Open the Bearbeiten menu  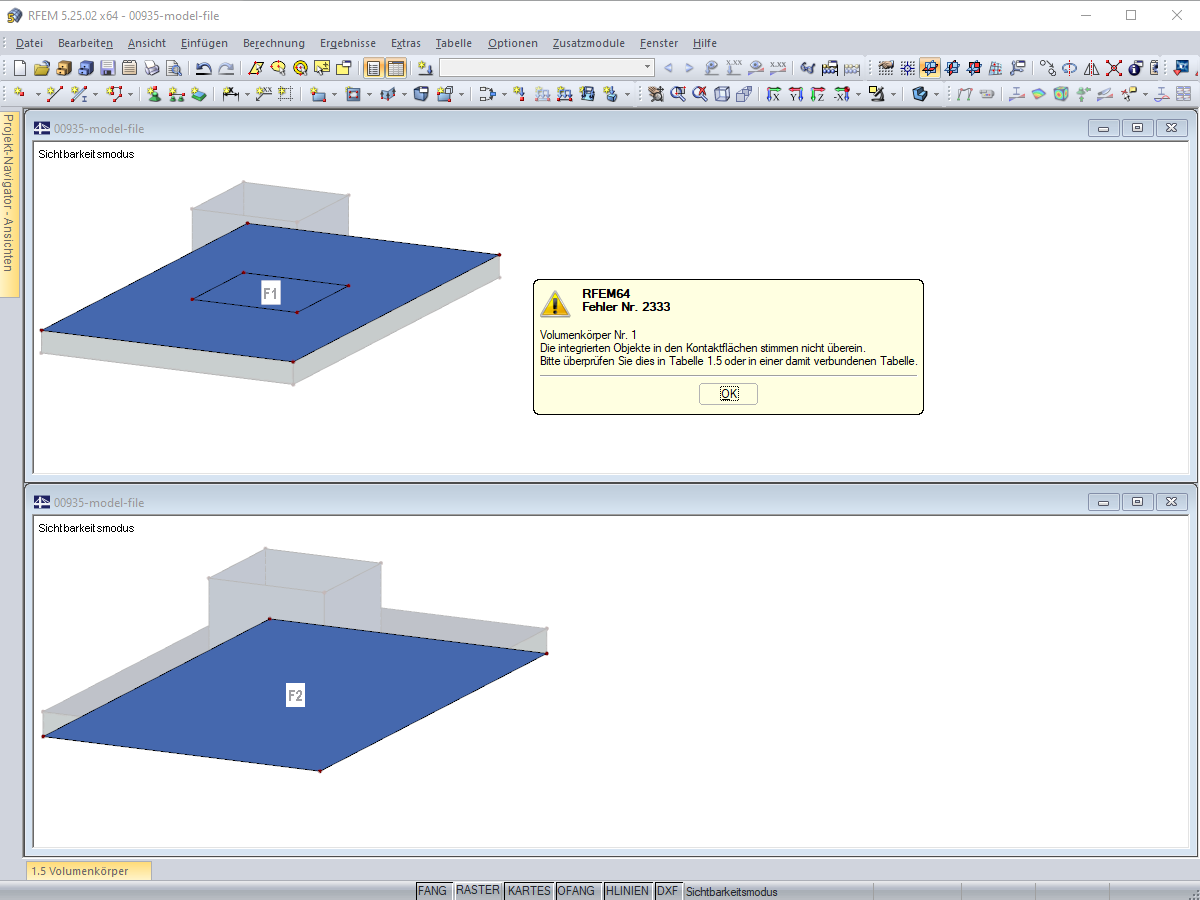(85, 43)
